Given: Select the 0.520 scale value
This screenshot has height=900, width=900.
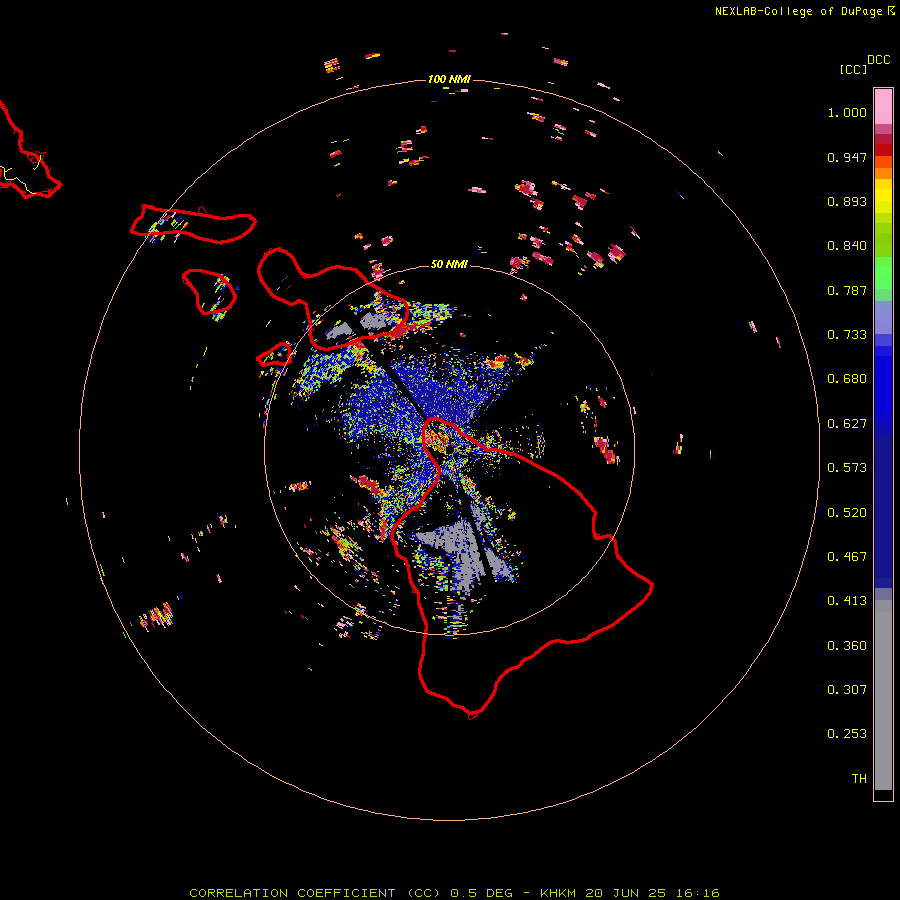Looking at the screenshot, I should click(x=847, y=513).
